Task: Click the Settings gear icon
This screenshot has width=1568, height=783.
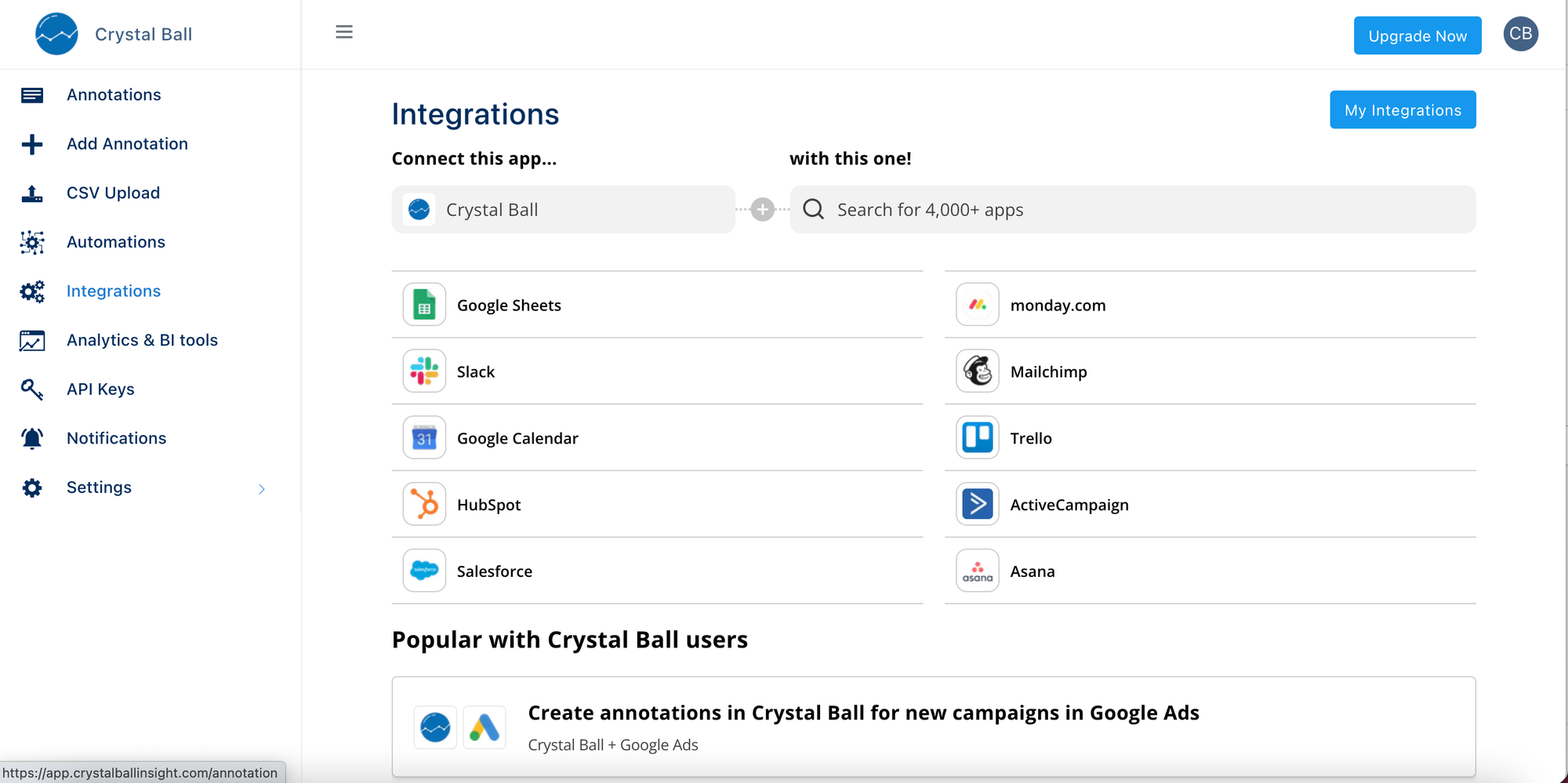Action: (x=32, y=488)
